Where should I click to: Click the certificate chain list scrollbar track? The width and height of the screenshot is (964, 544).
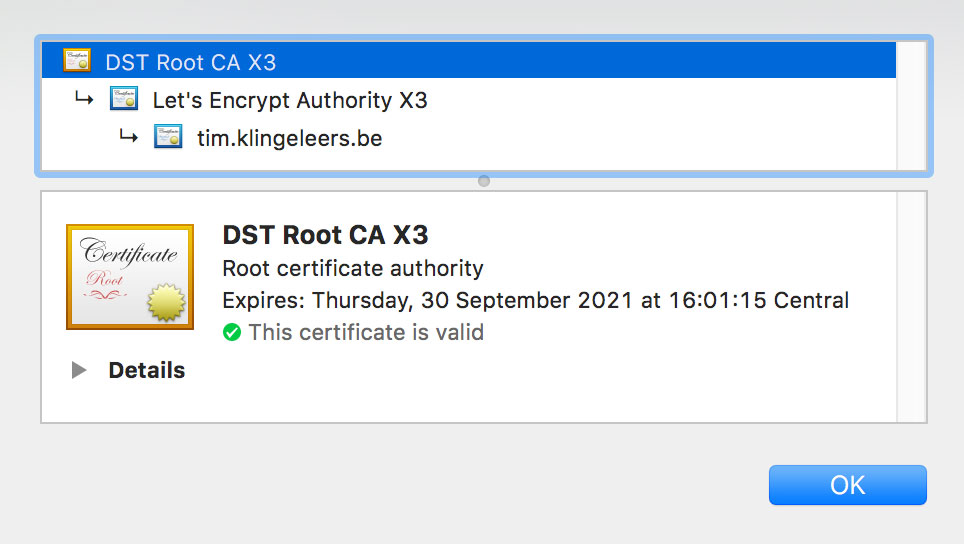[911, 106]
